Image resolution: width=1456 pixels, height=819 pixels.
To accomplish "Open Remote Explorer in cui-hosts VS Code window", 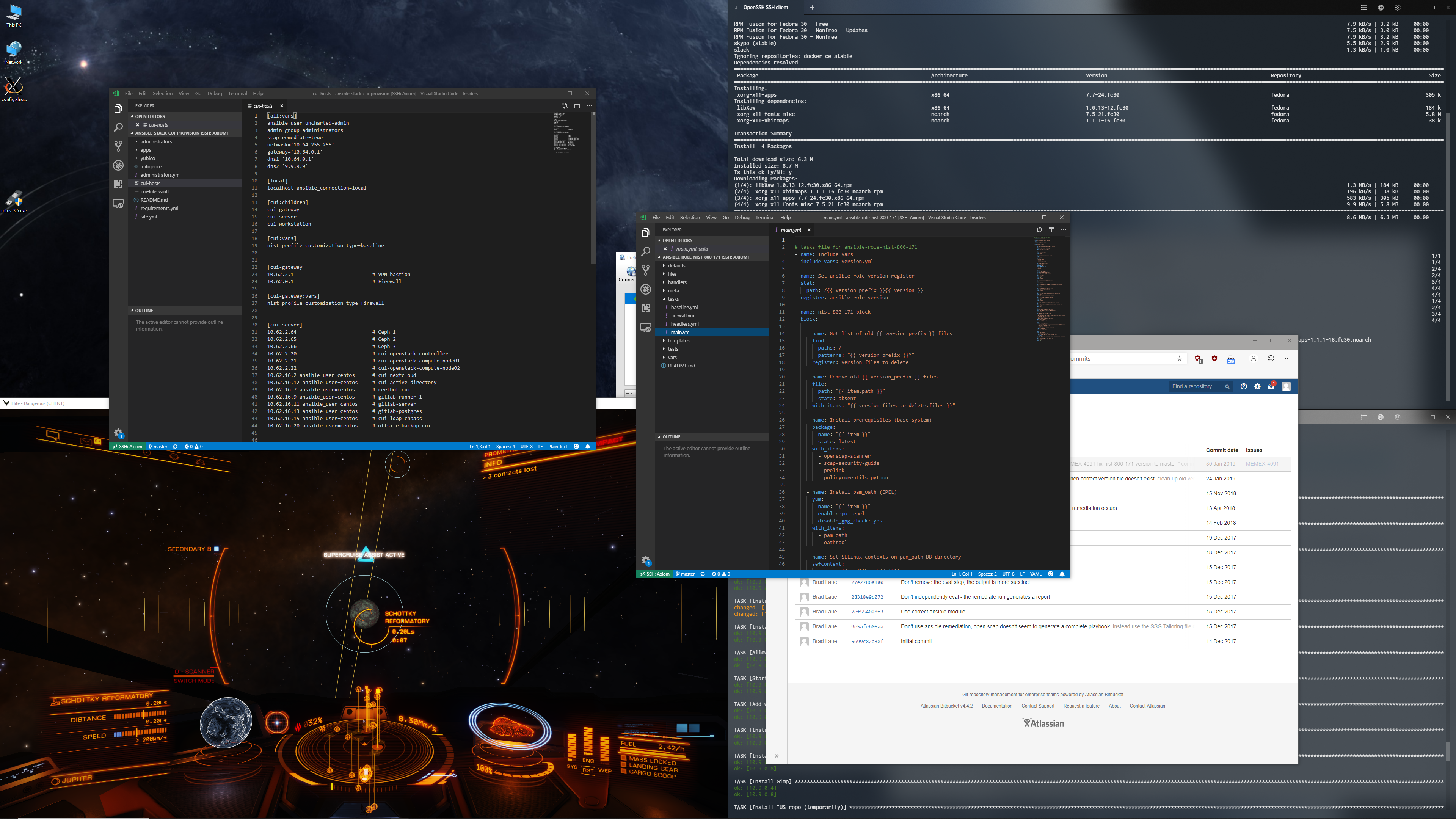I will (x=118, y=204).
